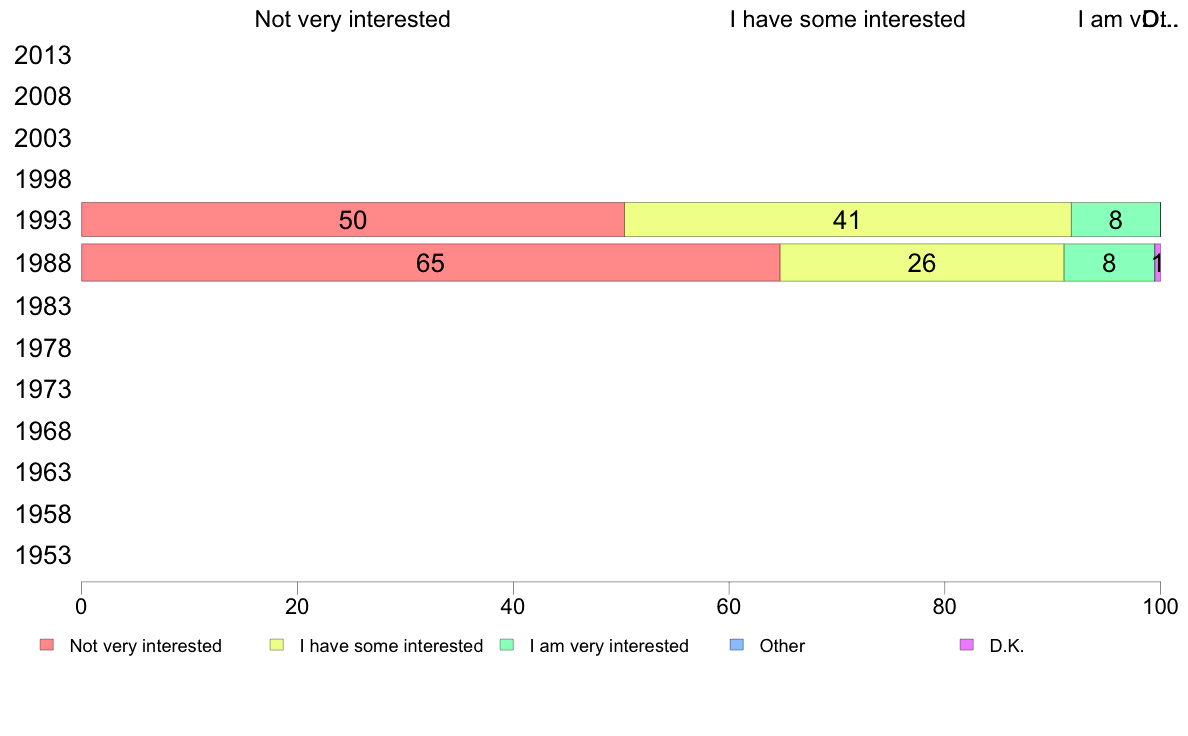Image resolution: width=1188 pixels, height=736 pixels.
Task: Select the 1988 yellow bar segment labeled 26
Action: coord(922,262)
